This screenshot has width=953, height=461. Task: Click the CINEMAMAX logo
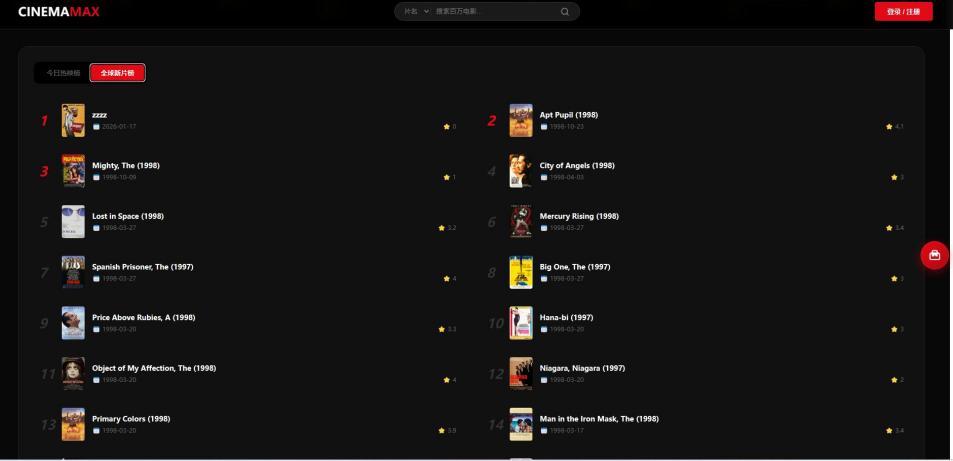point(59,12)
